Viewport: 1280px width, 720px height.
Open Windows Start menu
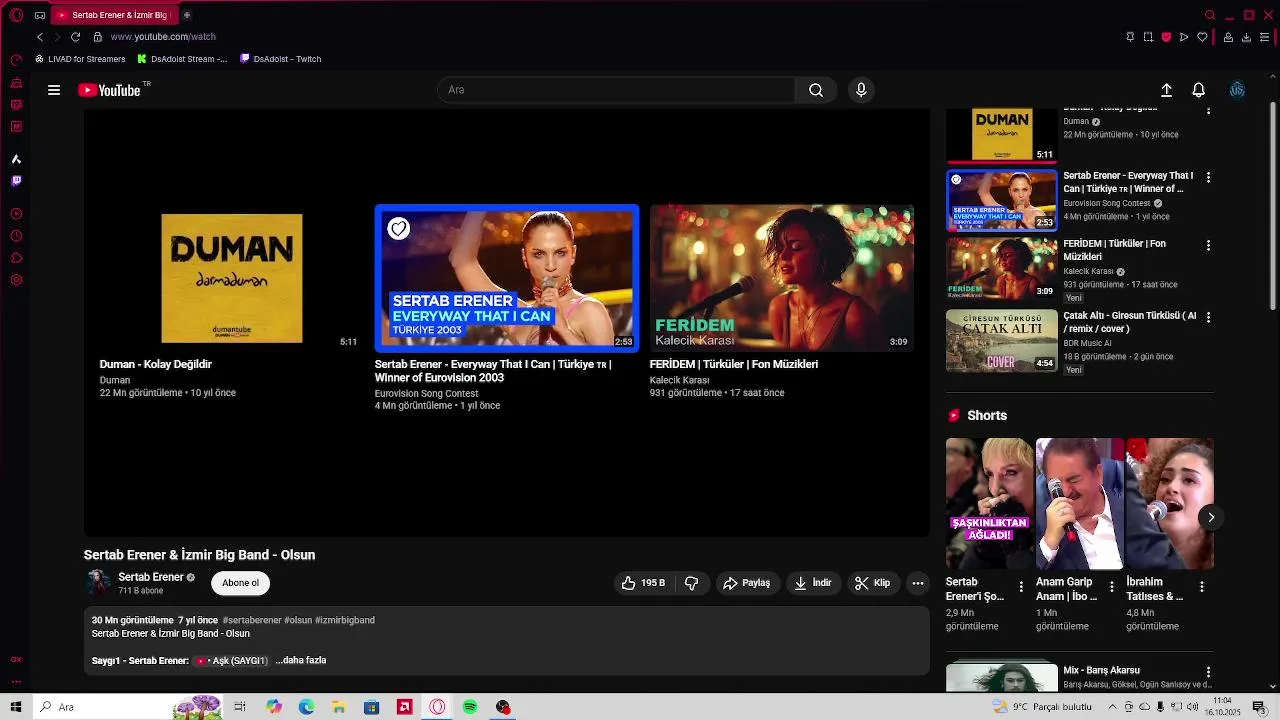pos(16,707)
